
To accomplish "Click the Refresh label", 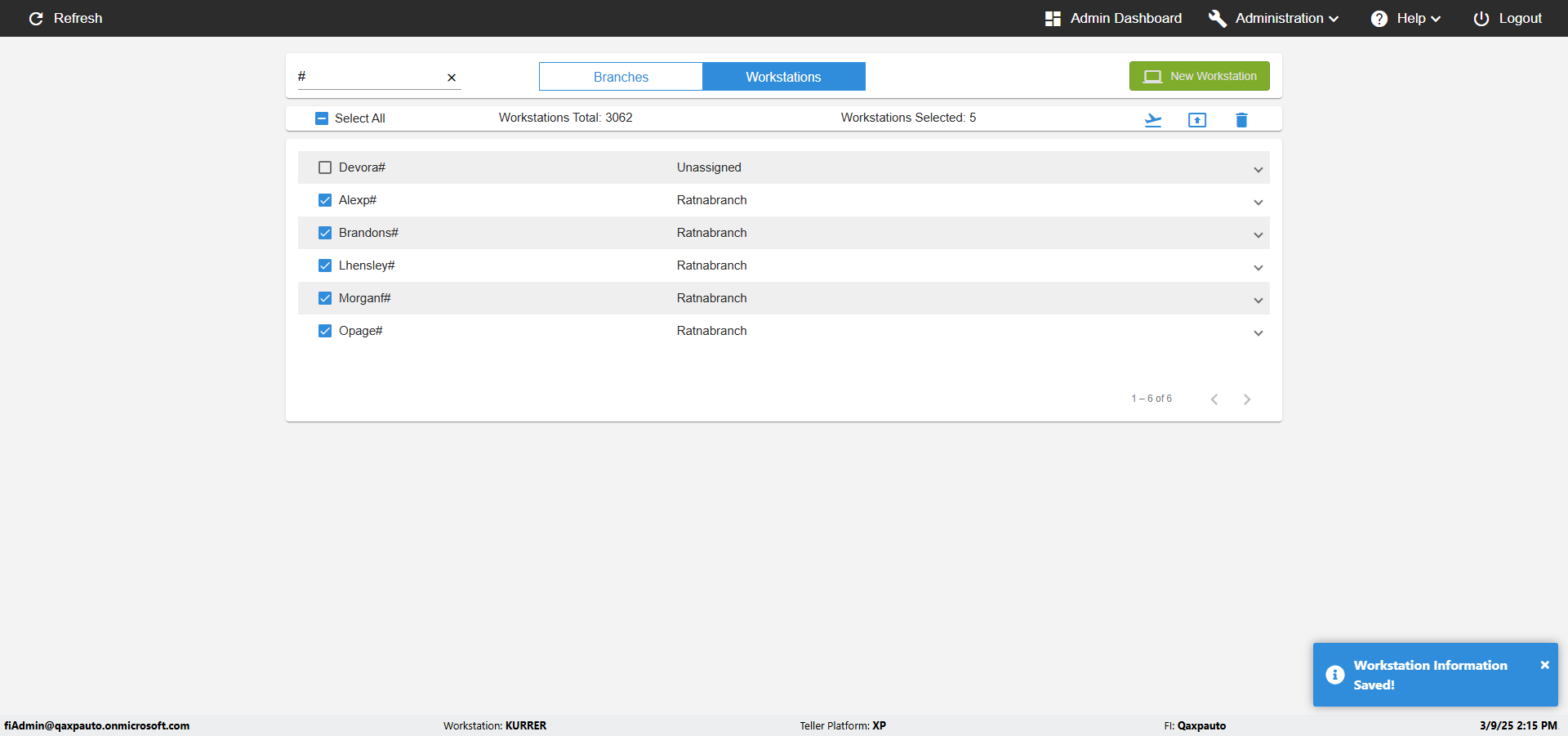I will pyautogui.click(x=78, y=18).
